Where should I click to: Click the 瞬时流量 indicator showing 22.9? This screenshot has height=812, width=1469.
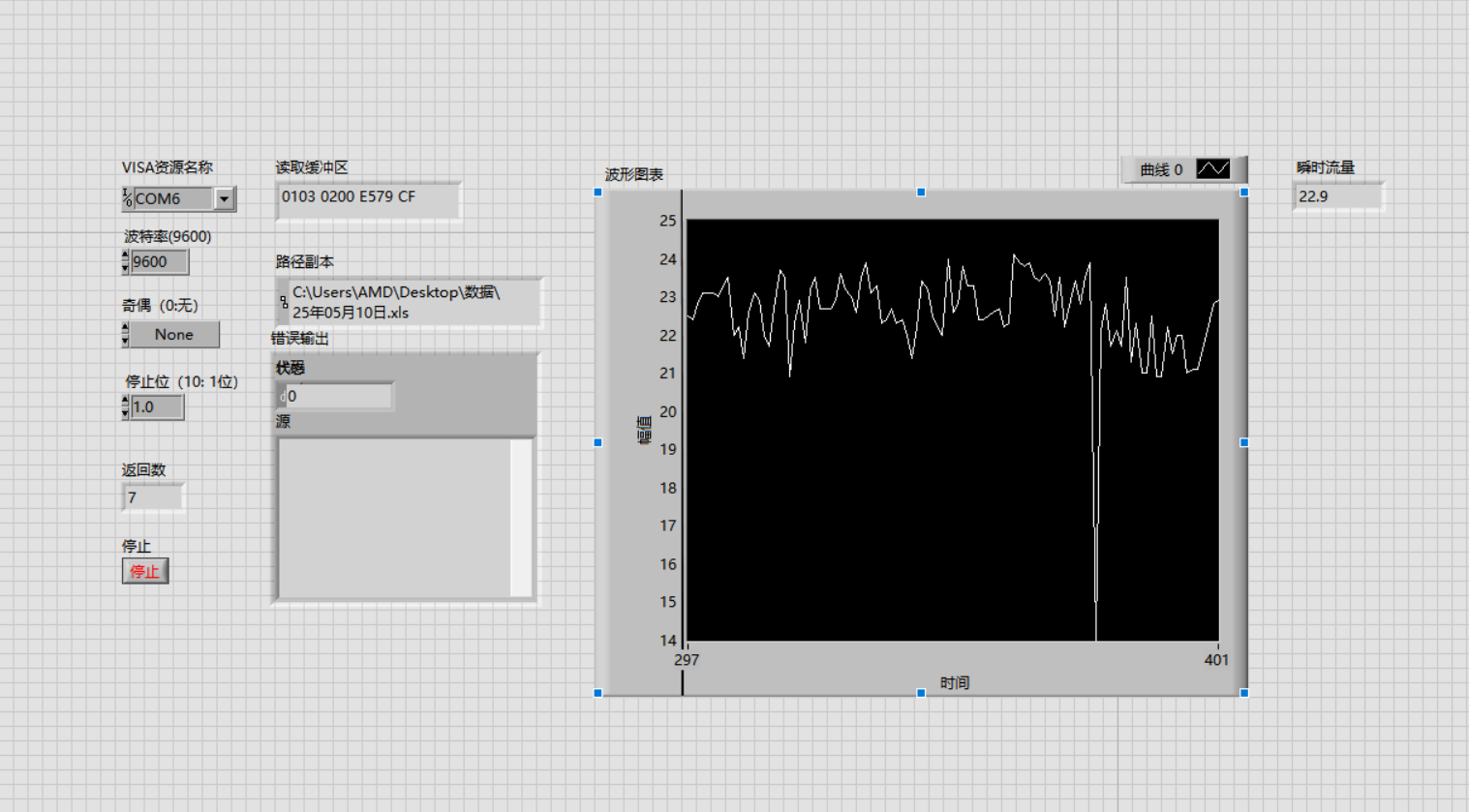point(1338,195)
